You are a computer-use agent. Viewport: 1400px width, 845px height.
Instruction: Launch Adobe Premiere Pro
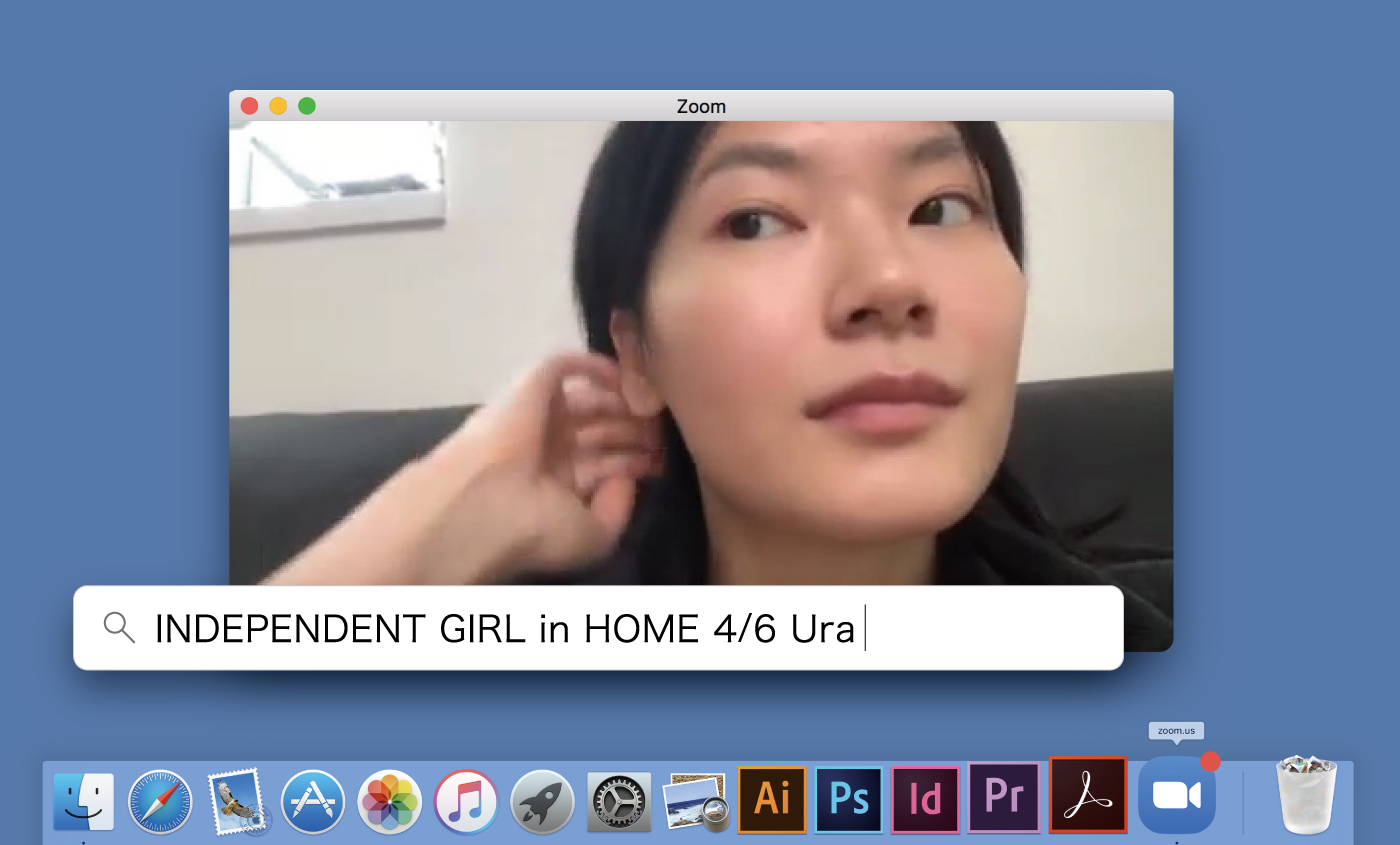coord(1003,798)
